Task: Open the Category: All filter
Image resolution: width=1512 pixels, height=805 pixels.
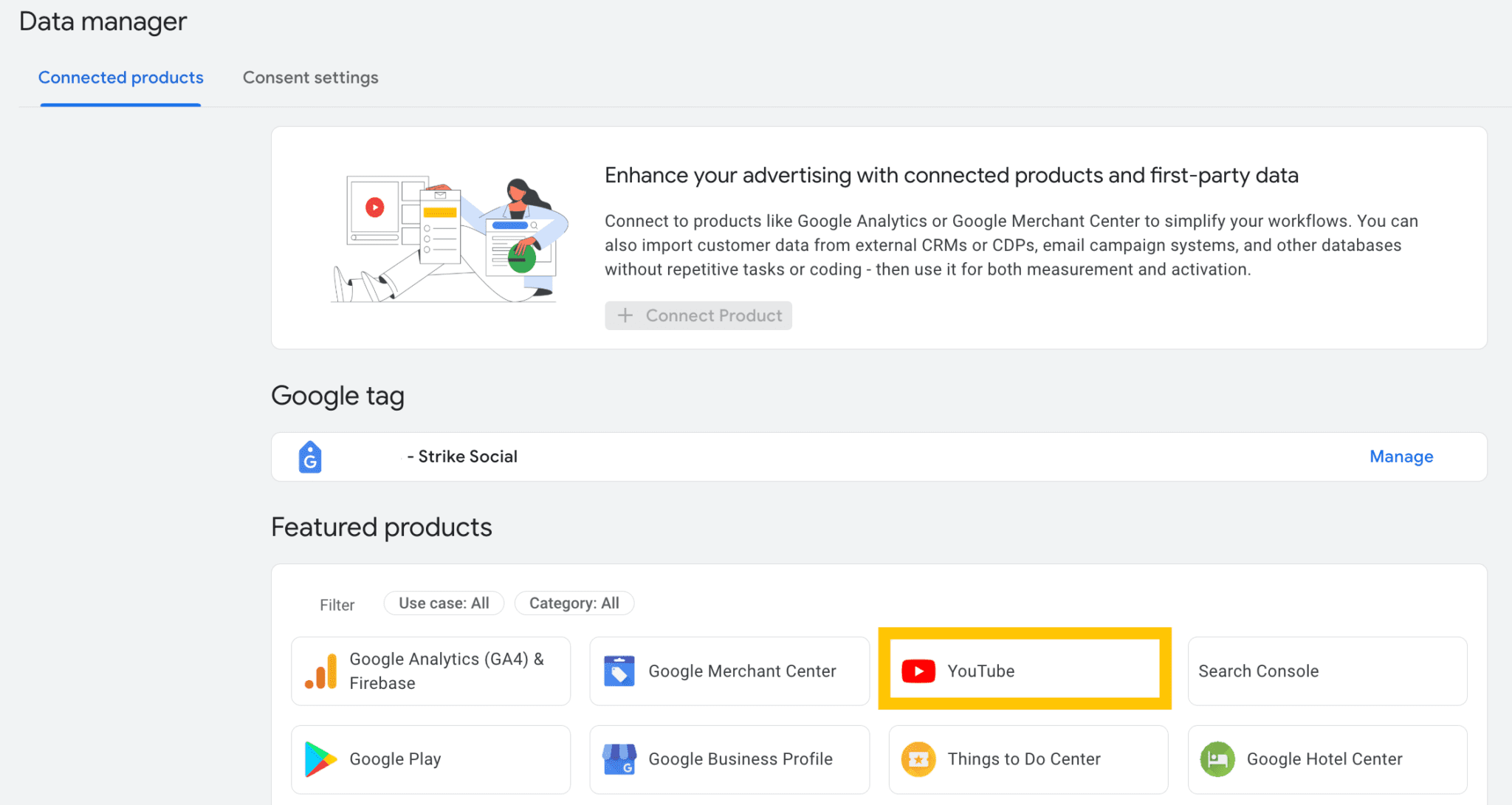Action: (574, 603)
